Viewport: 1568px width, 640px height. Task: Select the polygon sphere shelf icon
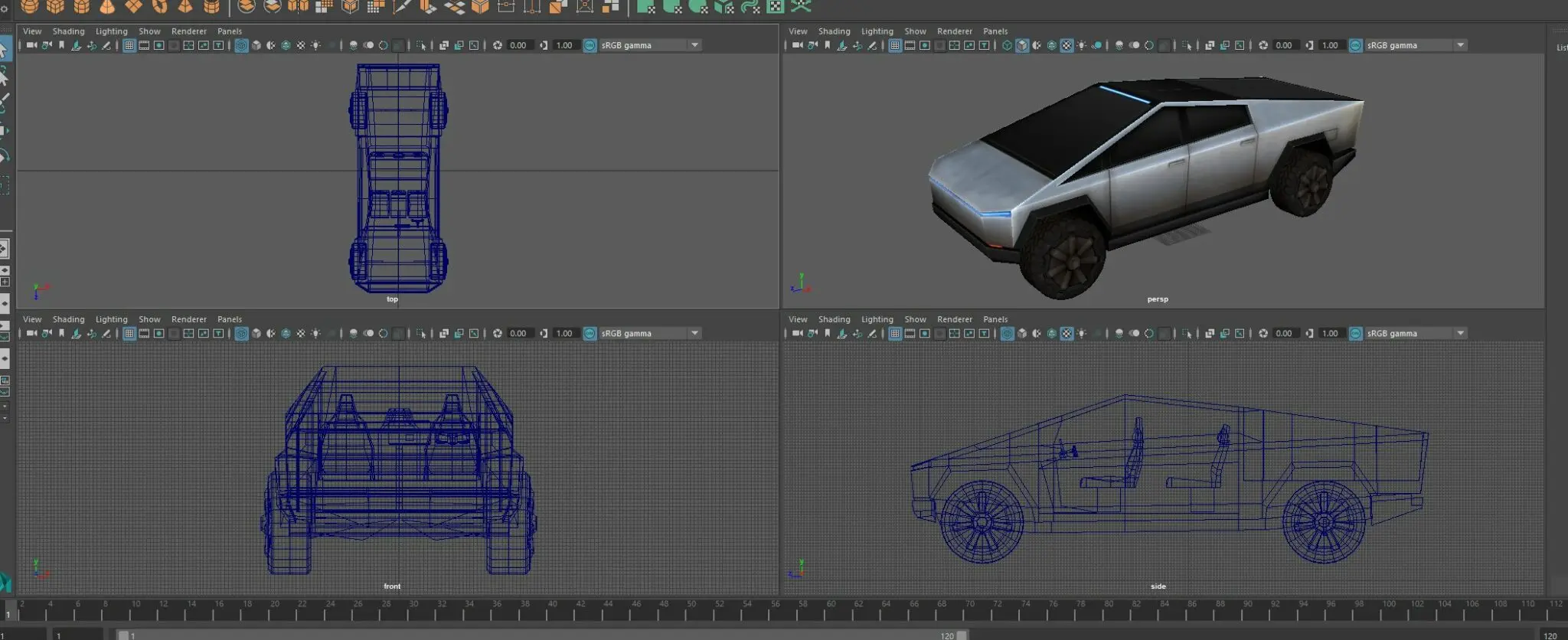[29, 7]
